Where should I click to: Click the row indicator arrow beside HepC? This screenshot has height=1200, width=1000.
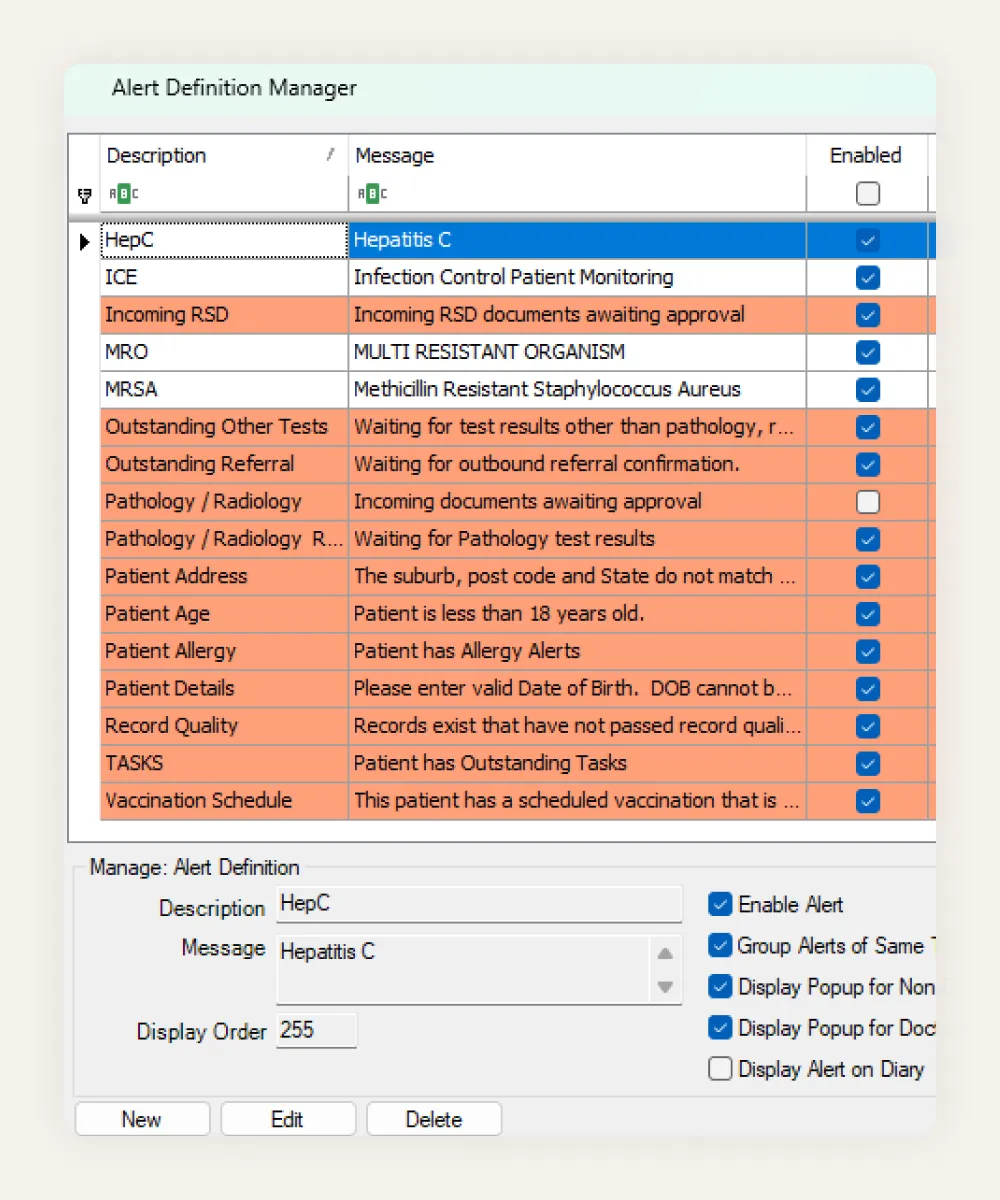85,241
